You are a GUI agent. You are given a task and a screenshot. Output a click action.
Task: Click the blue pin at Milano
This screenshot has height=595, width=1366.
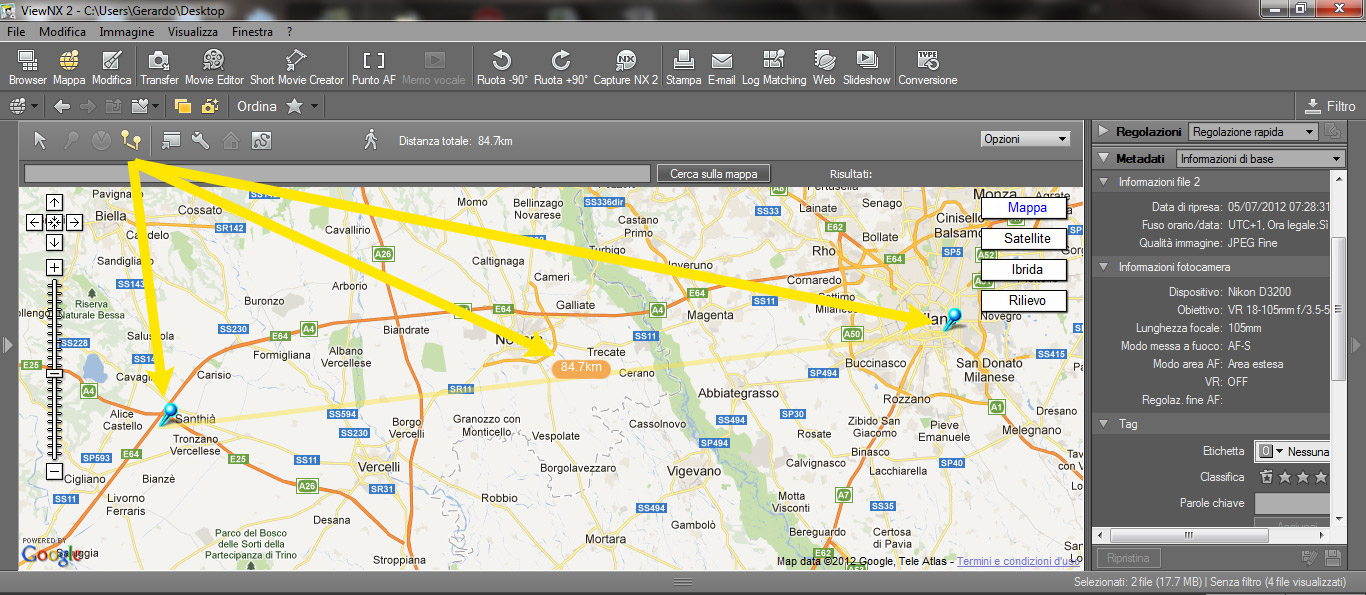pyautogui.click(x=952, y=319)
